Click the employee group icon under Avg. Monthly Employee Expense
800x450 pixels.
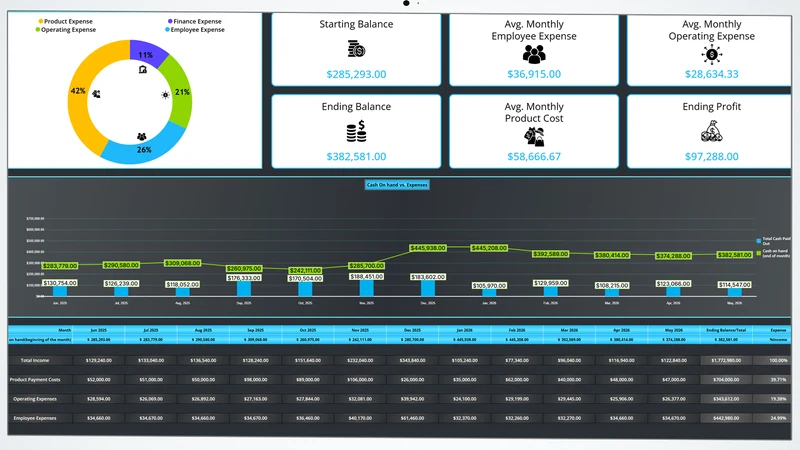point(534,54)
